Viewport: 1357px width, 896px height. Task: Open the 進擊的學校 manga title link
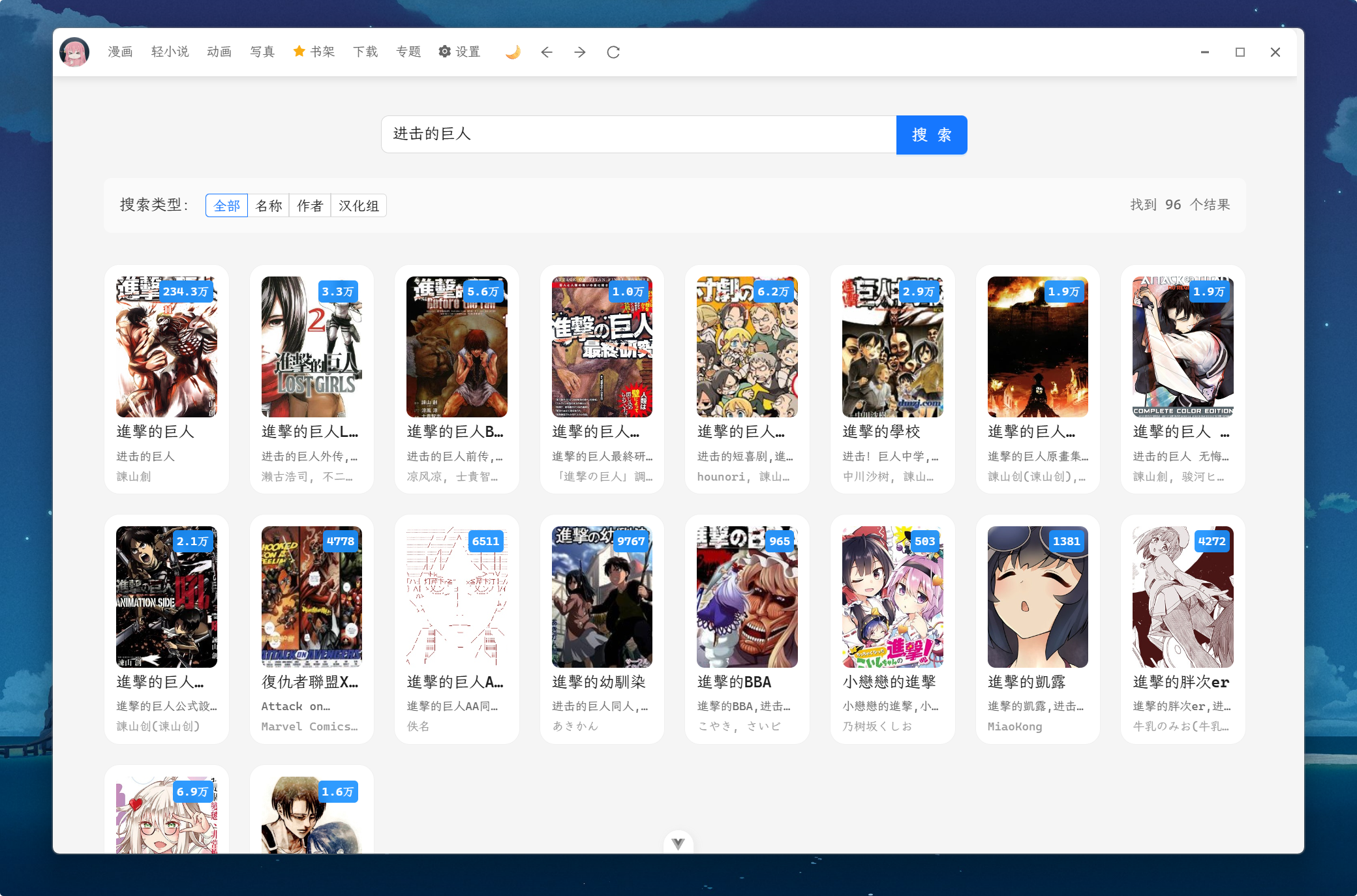881,432
